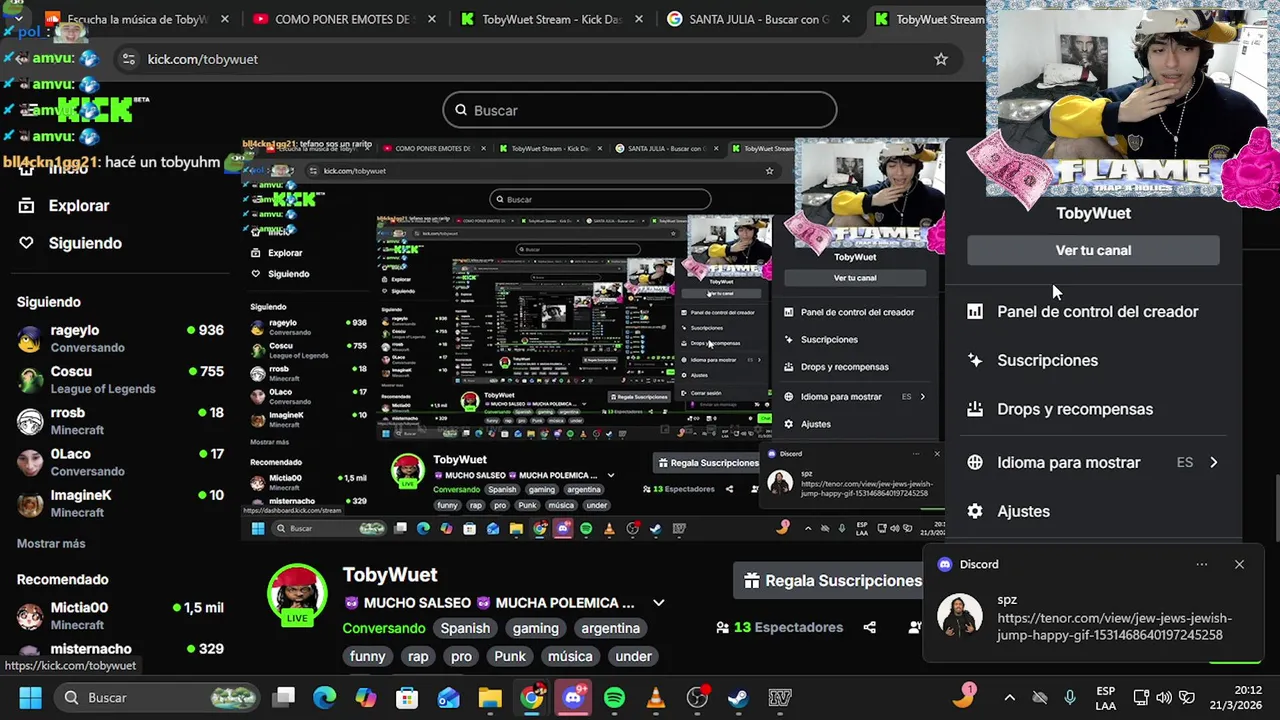Open volume control in system tray
This screenshot has height=720, width=1280.
(x=1164, y=697)
